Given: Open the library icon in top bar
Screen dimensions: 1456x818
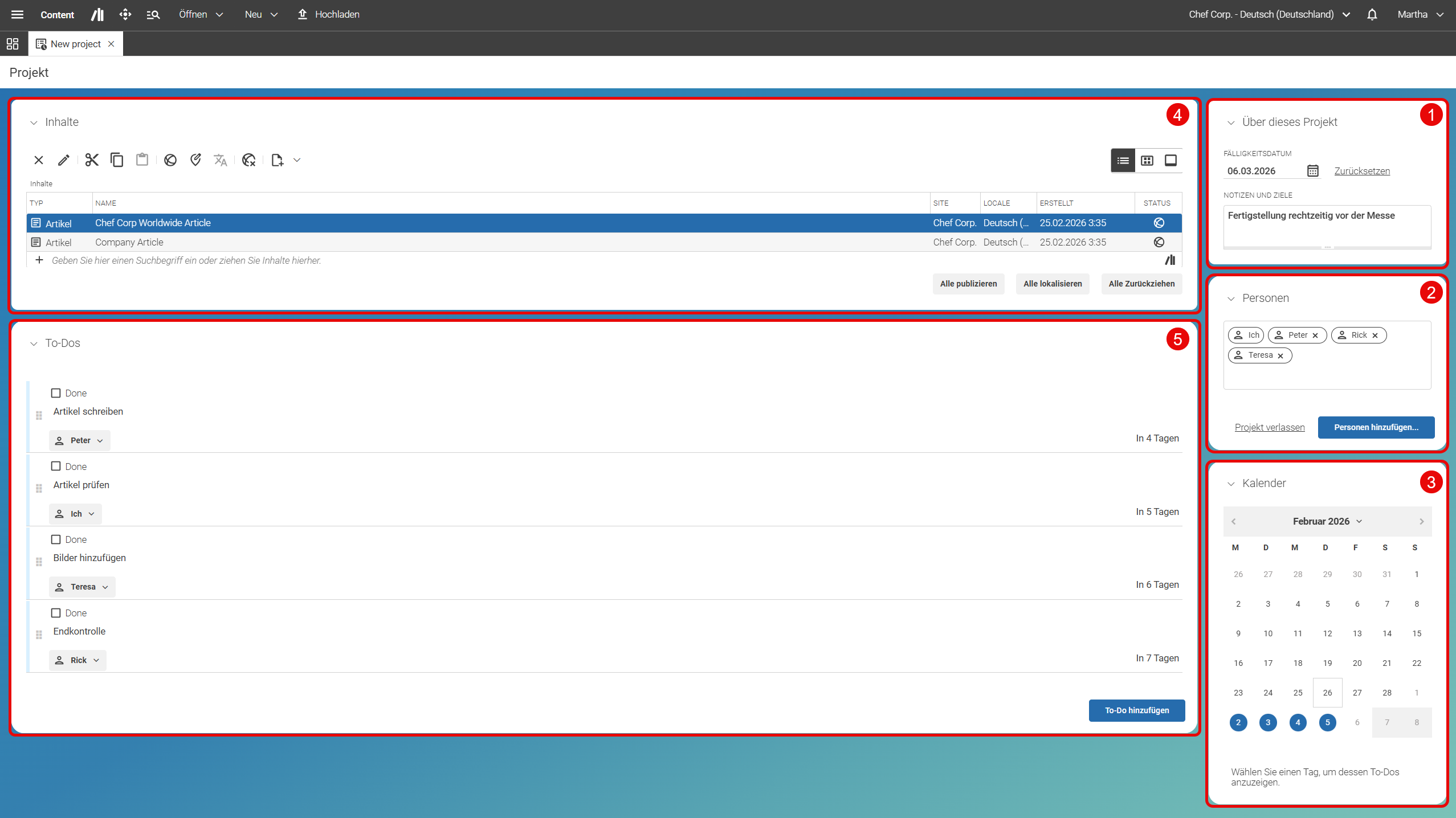Looking at the screenshot, I should [x=97, y=14].
